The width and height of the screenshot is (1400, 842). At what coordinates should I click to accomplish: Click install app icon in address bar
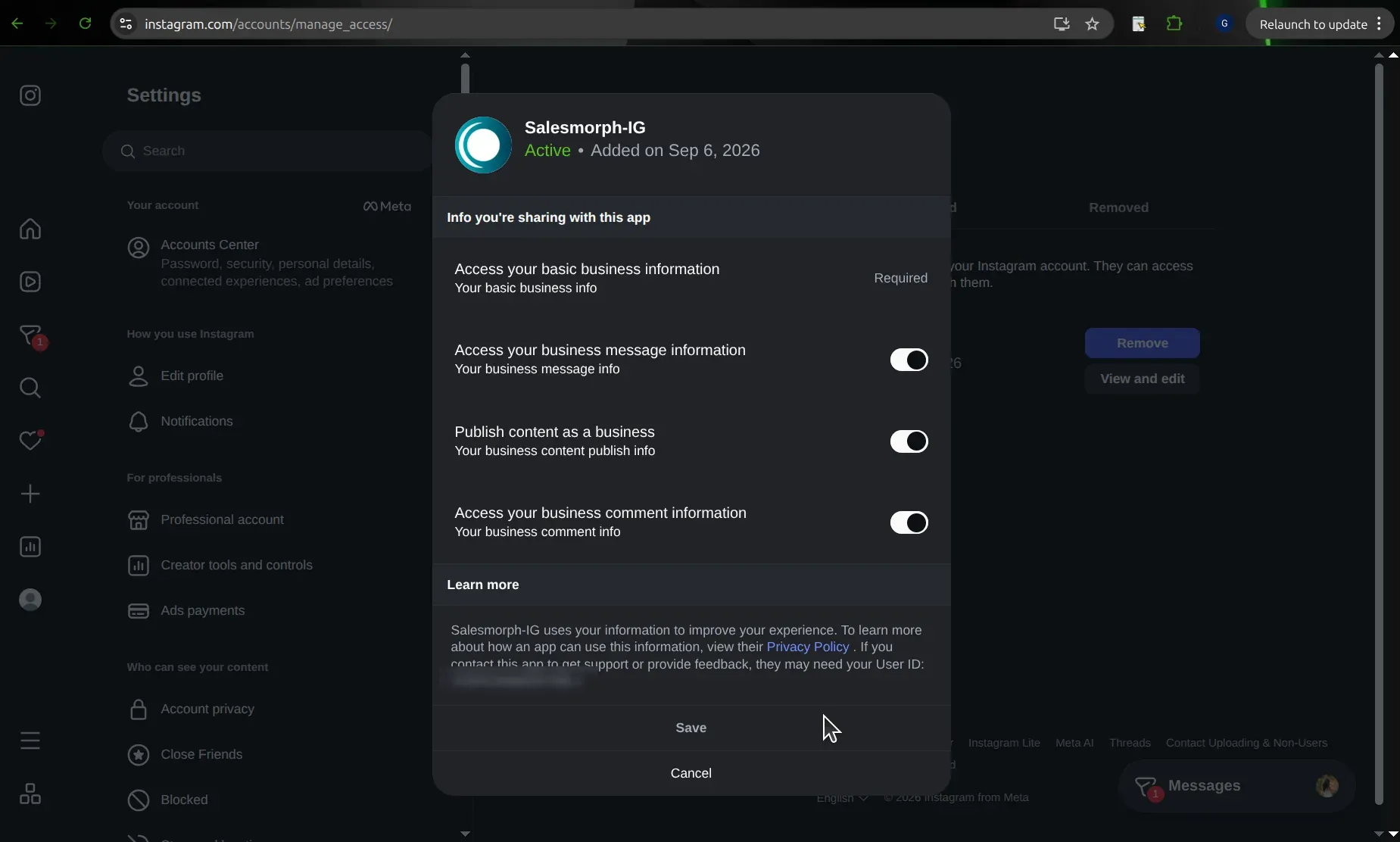tap(1061, 23)
